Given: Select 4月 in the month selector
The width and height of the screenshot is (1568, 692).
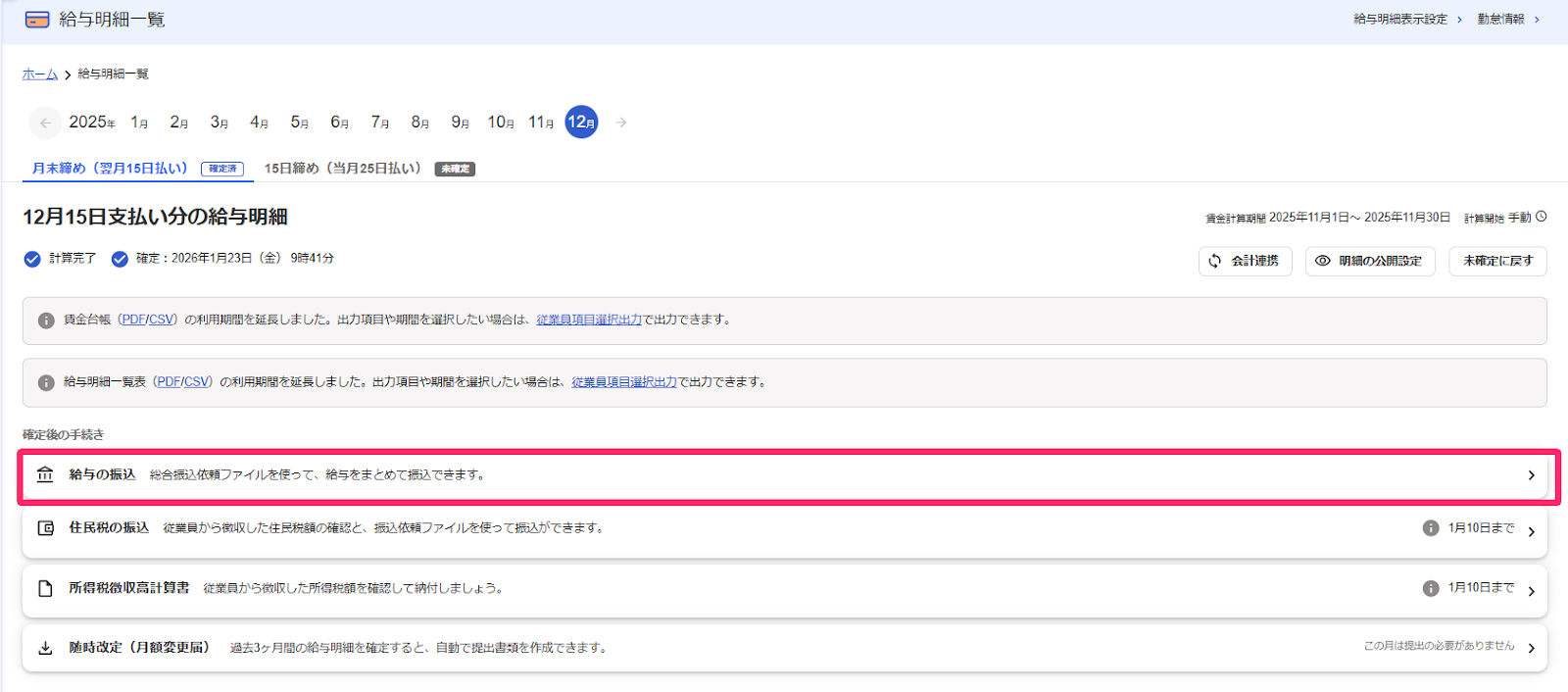Looking at the screenshot, I should (260, 123).
